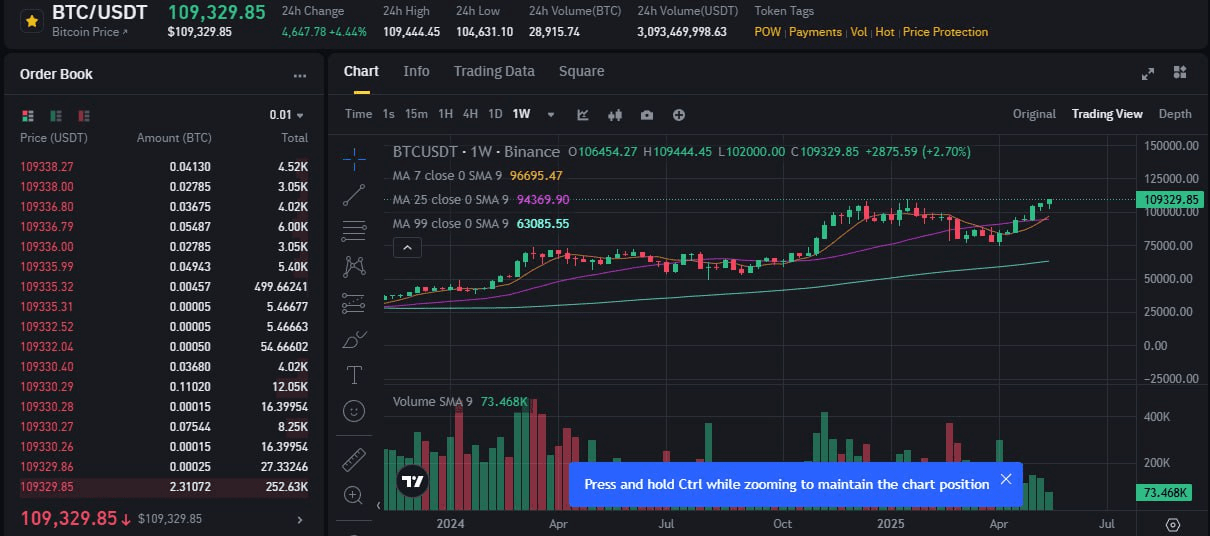Click the Volume SMA 9 legend
Image resolution: width=1210 pixels, height=536 pixels.
point(460,401)
